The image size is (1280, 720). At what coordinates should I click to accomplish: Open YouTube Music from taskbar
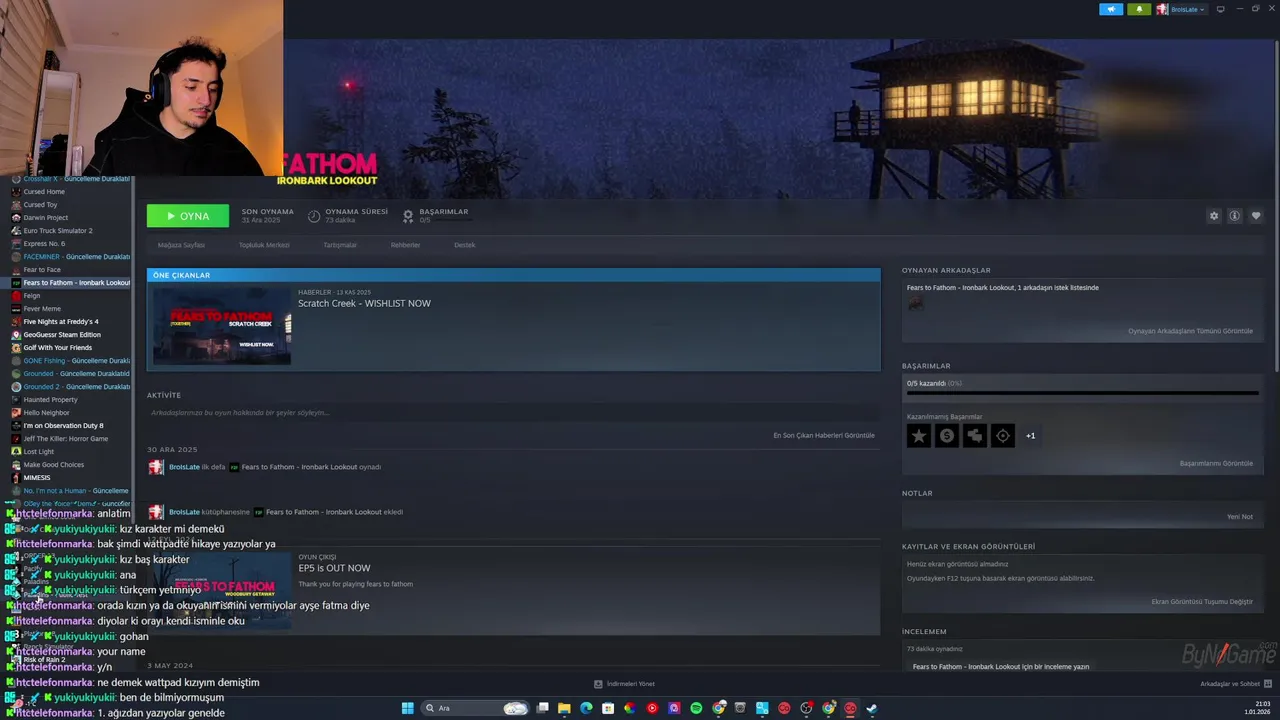tap(652, 708)
